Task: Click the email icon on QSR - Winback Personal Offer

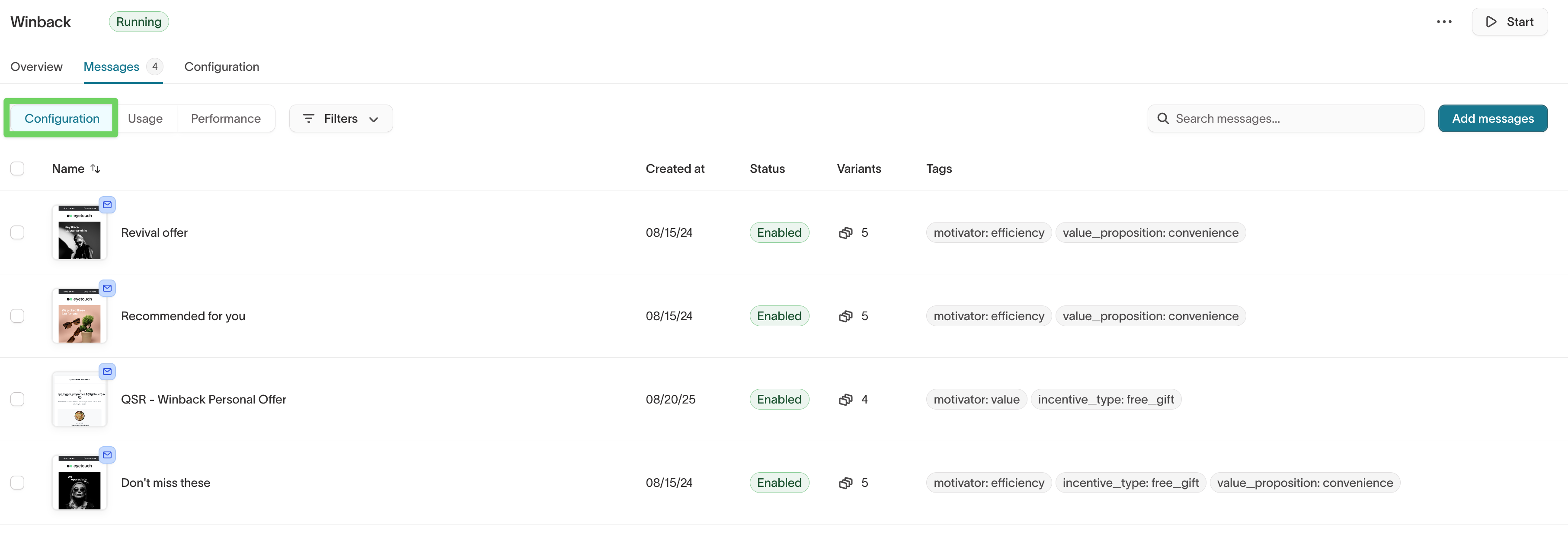Action: click(x=107, y=371)
